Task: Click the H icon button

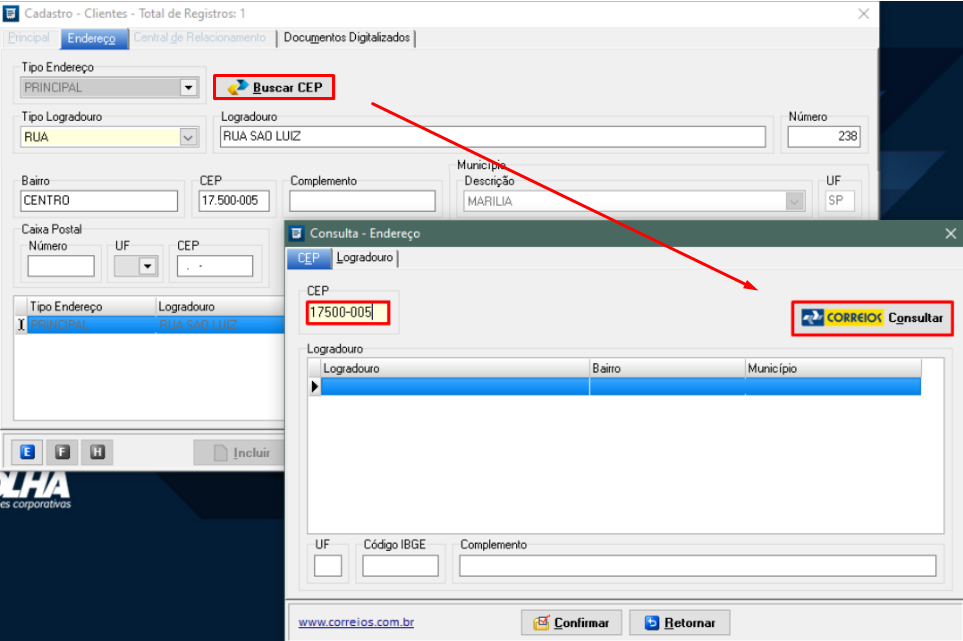Action: (96, 451)
